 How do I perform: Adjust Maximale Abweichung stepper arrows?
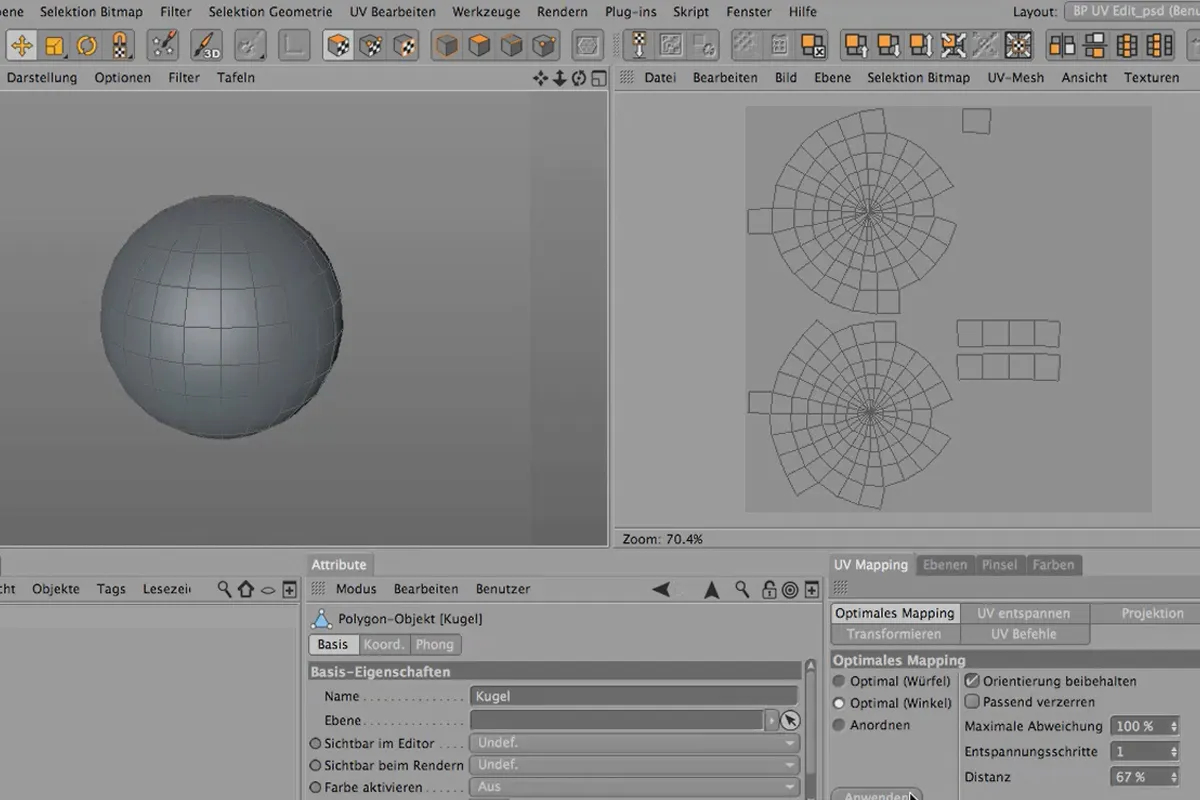(x=1173, y=726)
